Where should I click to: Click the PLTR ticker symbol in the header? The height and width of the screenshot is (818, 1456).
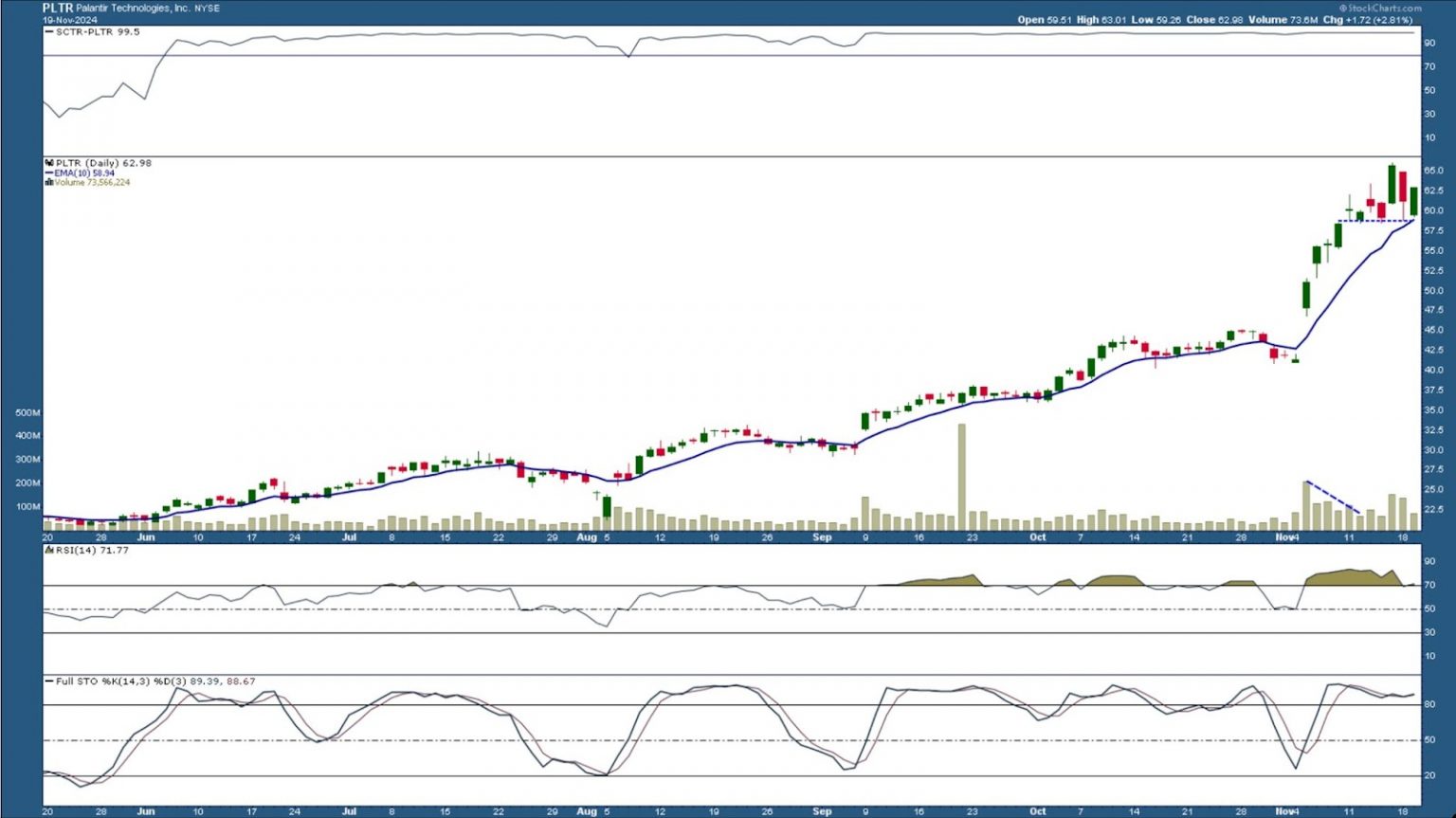(x=57, y=8)
